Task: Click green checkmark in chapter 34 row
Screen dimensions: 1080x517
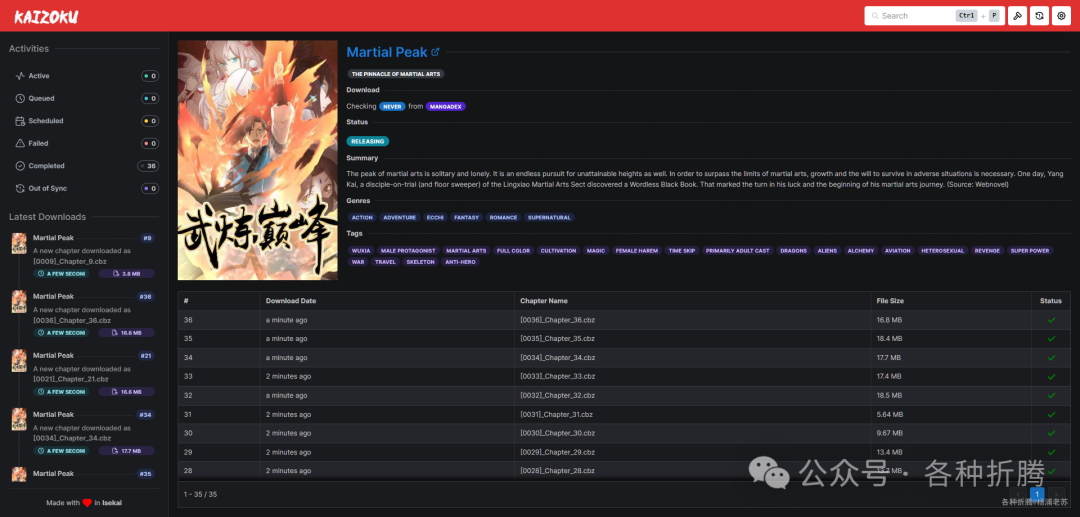Action: pos(1051,358)
